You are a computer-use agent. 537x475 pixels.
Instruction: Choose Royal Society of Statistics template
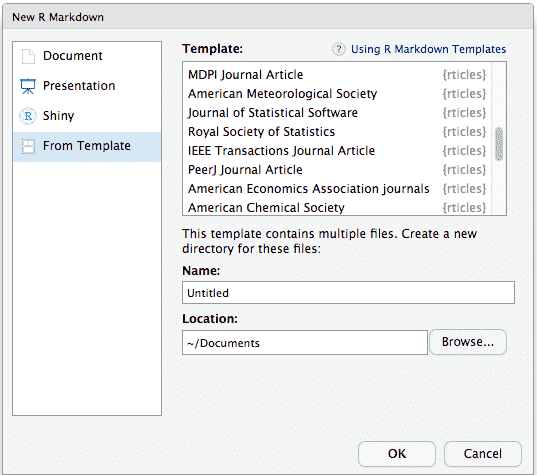337,132
